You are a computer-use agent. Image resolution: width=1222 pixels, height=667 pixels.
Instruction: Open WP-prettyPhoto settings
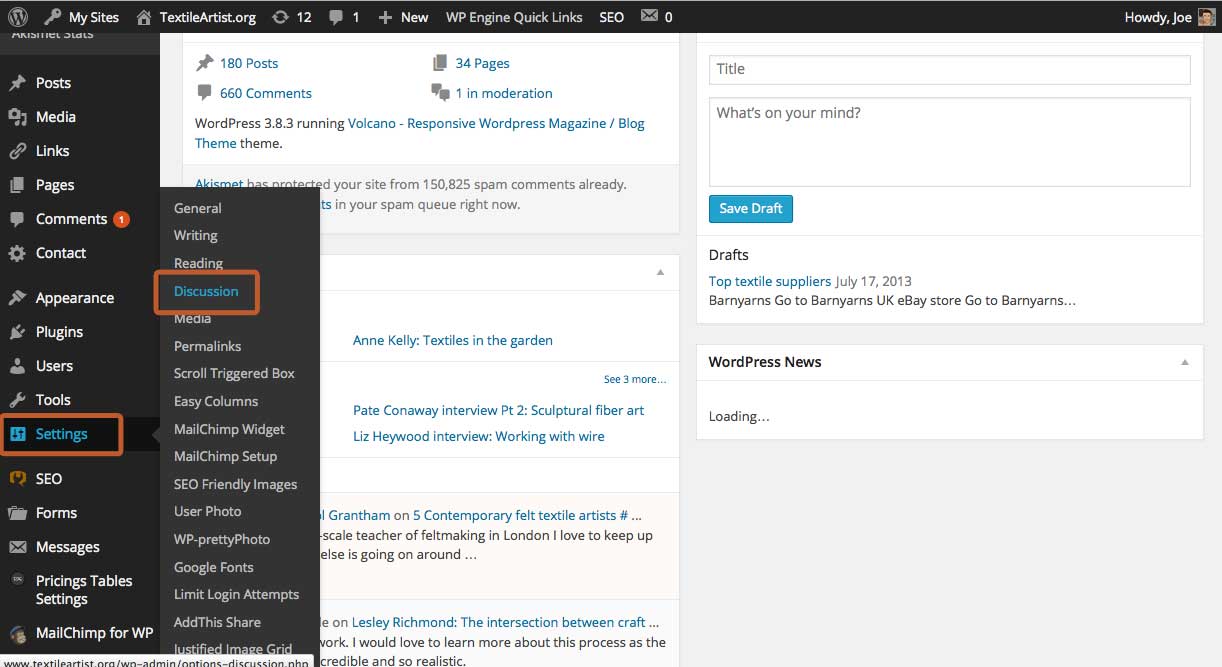click(222, 539)
